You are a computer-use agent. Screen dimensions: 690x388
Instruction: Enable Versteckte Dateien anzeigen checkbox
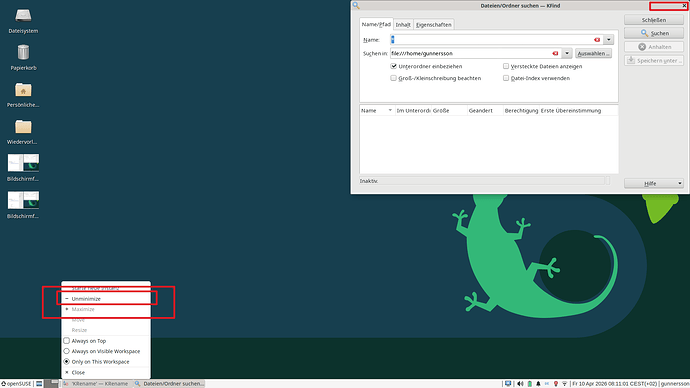tap(506, 66)
